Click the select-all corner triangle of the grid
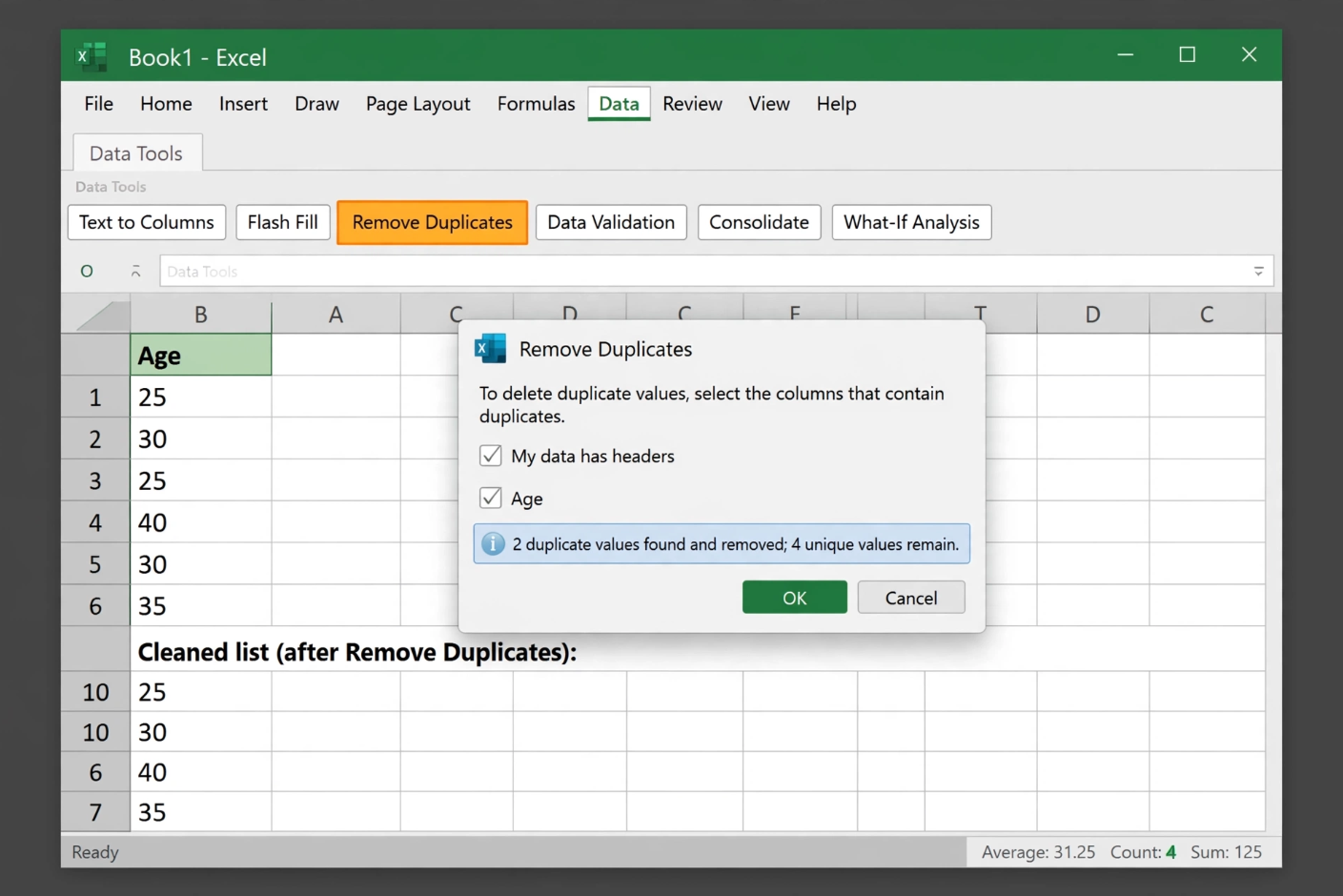Screen dimensions: 1343x896 click(103, 316)
